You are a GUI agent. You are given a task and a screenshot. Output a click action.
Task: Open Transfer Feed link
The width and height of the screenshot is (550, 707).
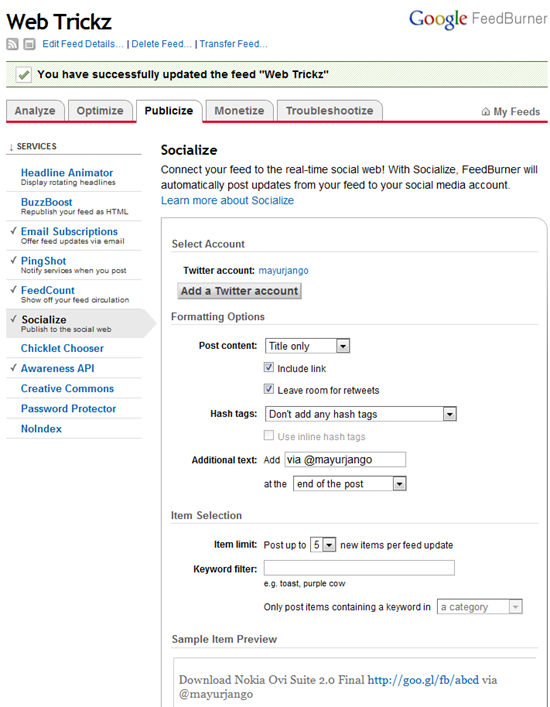click(x=234, y=44)
